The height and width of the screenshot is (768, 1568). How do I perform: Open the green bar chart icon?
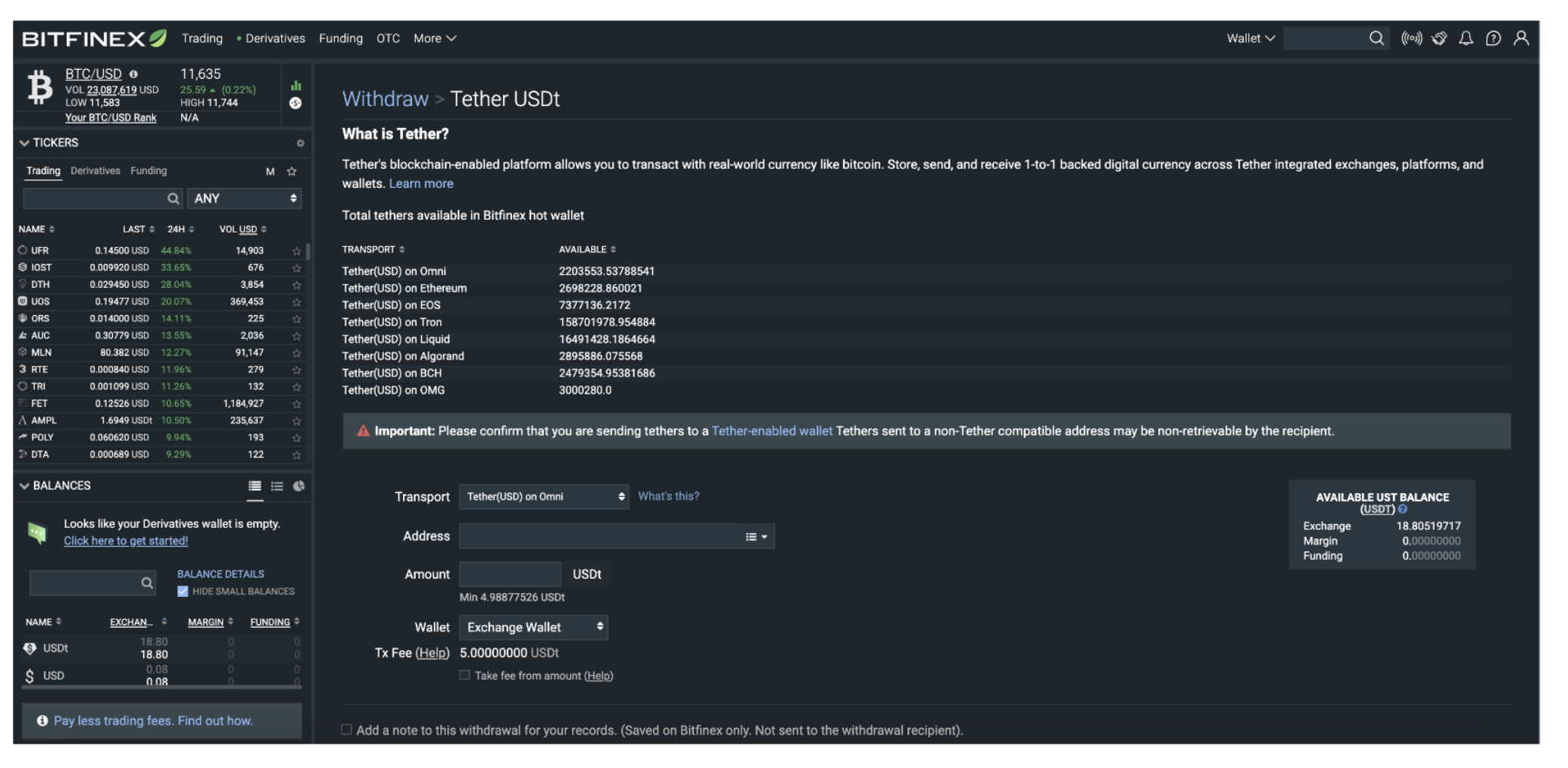[295, 86]
